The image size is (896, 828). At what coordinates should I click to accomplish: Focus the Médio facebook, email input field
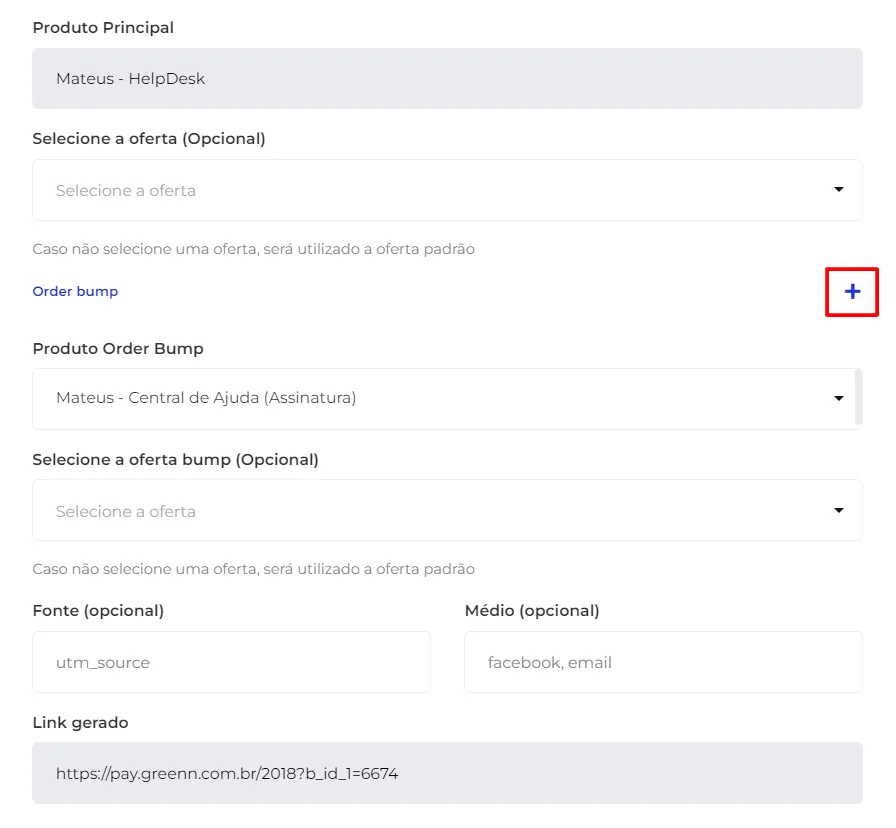(663, 662)
